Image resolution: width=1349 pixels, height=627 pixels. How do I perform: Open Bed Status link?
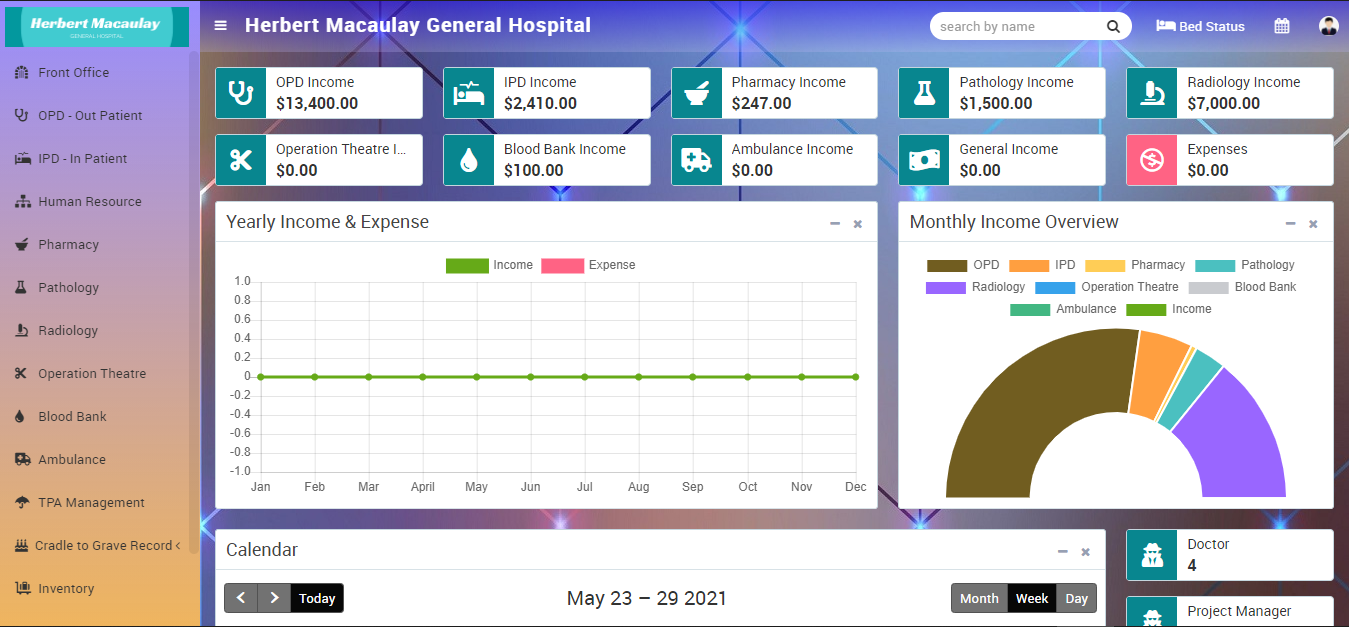tap(1200, 27)
